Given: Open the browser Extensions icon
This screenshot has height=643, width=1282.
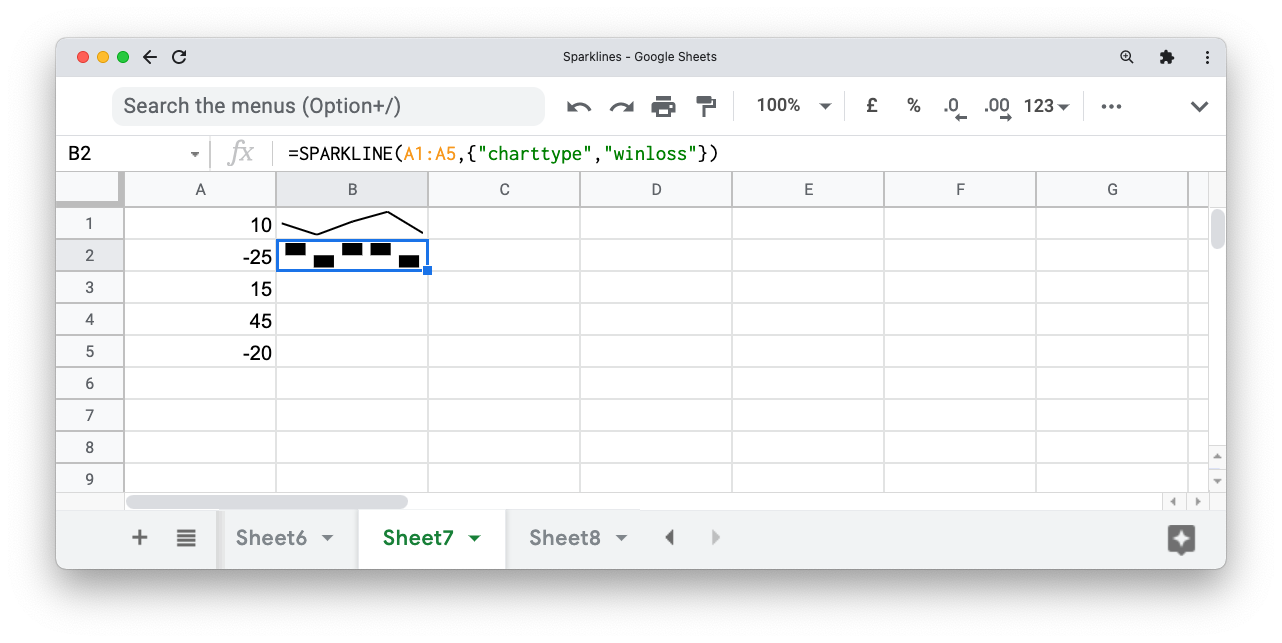Looking at the screenshot, I should [x=1167, y=57].
